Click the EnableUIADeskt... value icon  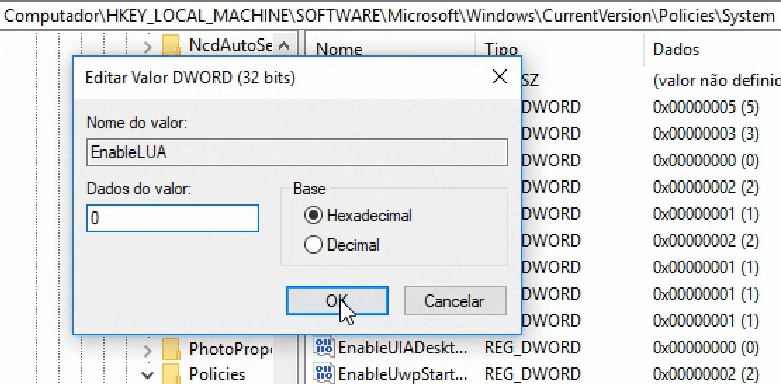(324, 347)
